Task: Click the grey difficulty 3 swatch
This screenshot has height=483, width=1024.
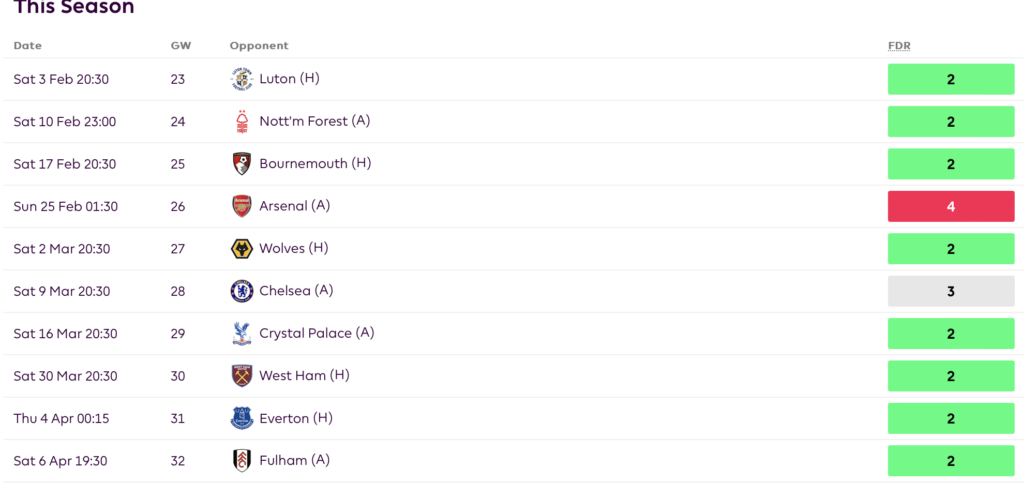Action: (x=950, y=292)
